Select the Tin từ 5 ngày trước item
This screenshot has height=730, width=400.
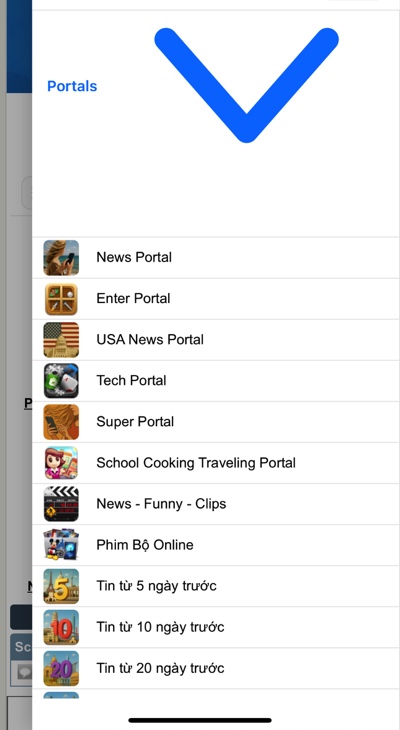[x=216, y=586]
